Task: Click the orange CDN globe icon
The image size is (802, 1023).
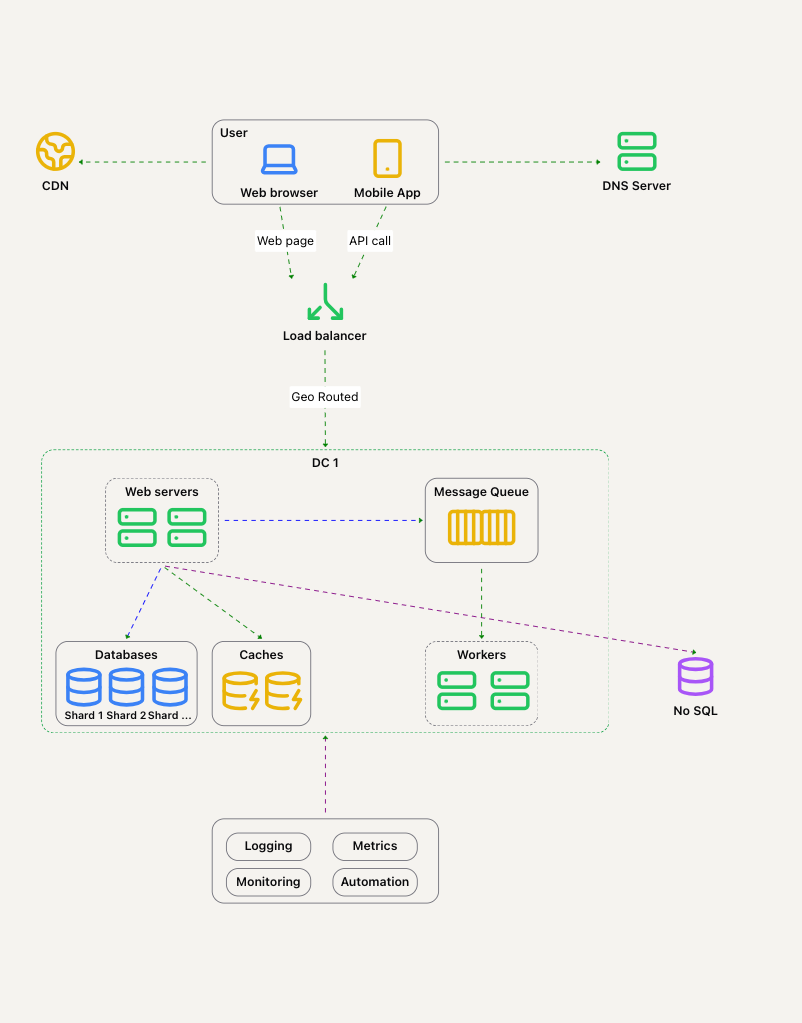Action: click(x=55, y=152)
